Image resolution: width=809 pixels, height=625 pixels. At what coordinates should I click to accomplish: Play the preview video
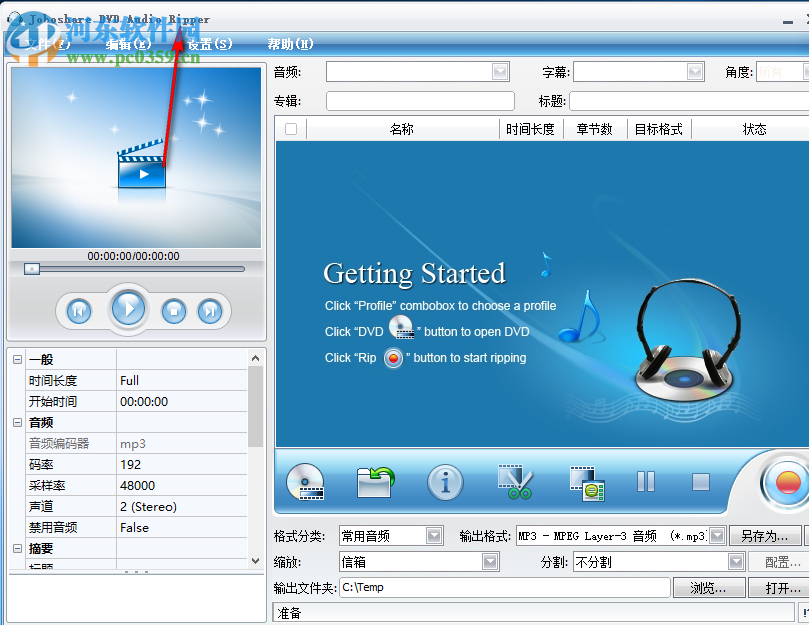pyautogui.click(x=129, y=309)
